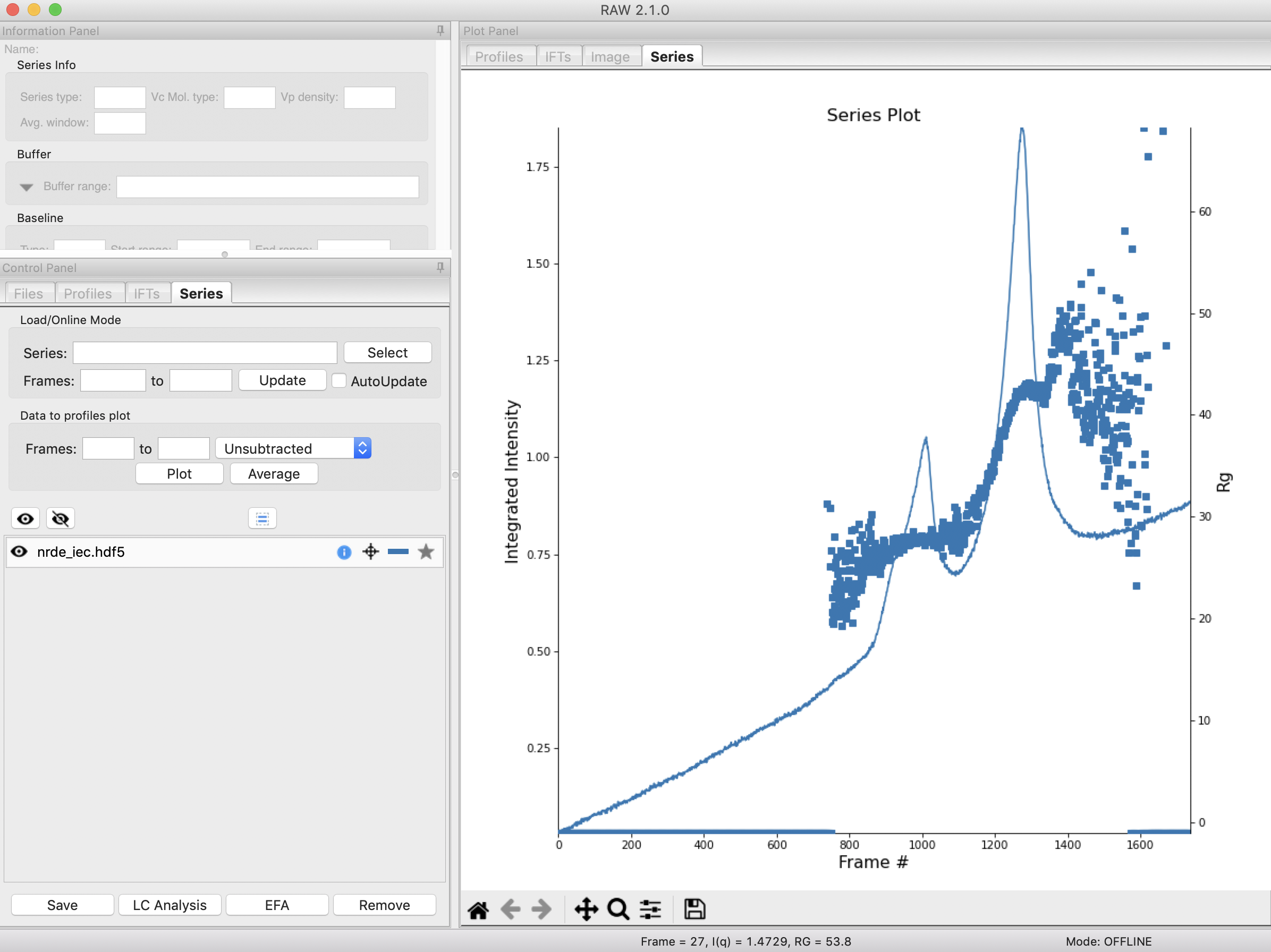
Task: Click the Avg. window field
Action: (x=120, y=123)
